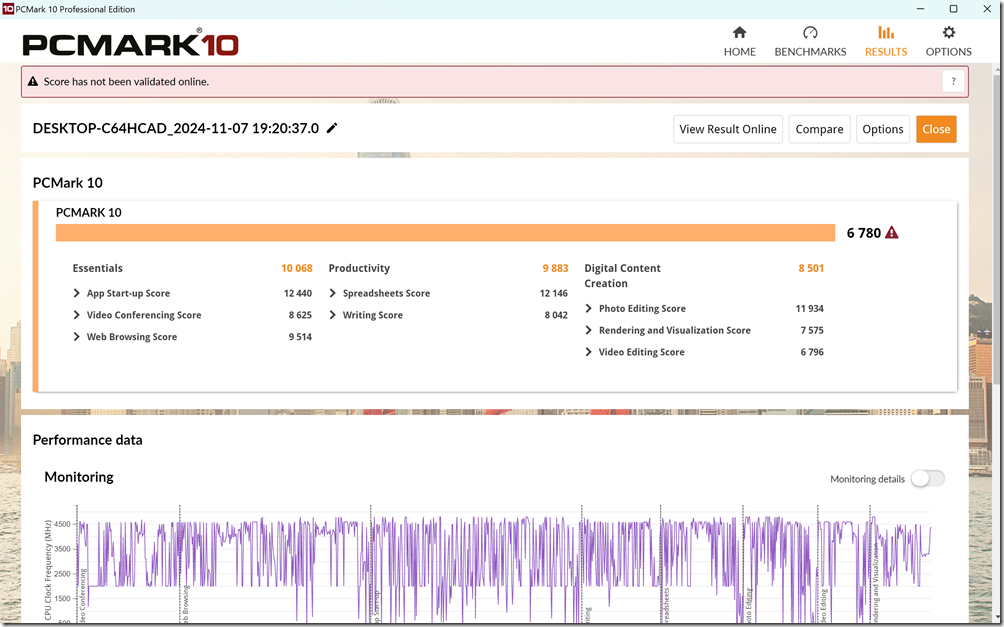1004x627 pixels.
Task: Click the red warning triangle beside 6 780
Action: click(x=891, y=233)
